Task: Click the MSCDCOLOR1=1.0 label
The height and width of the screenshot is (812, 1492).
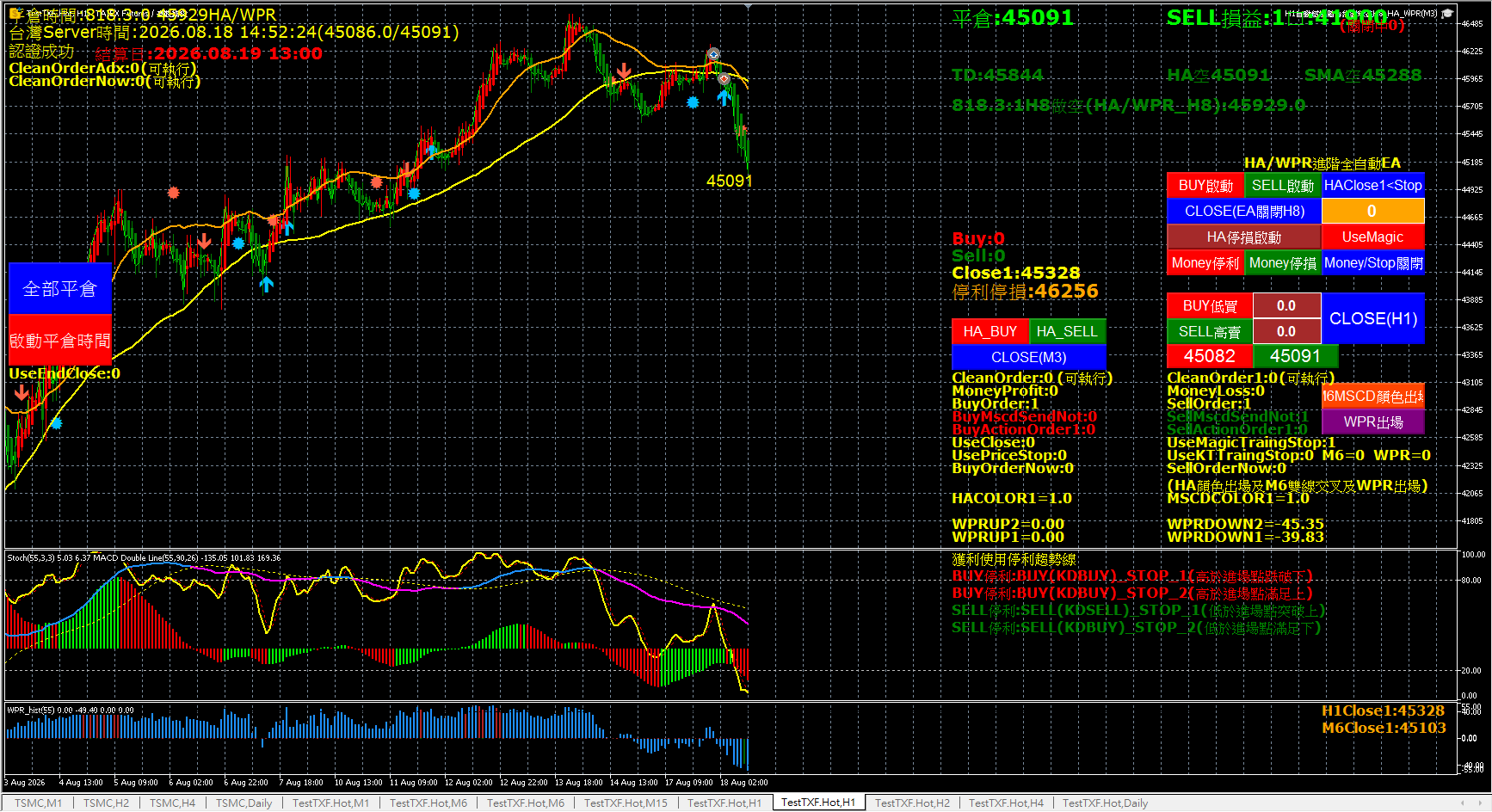Action: 1237,498
